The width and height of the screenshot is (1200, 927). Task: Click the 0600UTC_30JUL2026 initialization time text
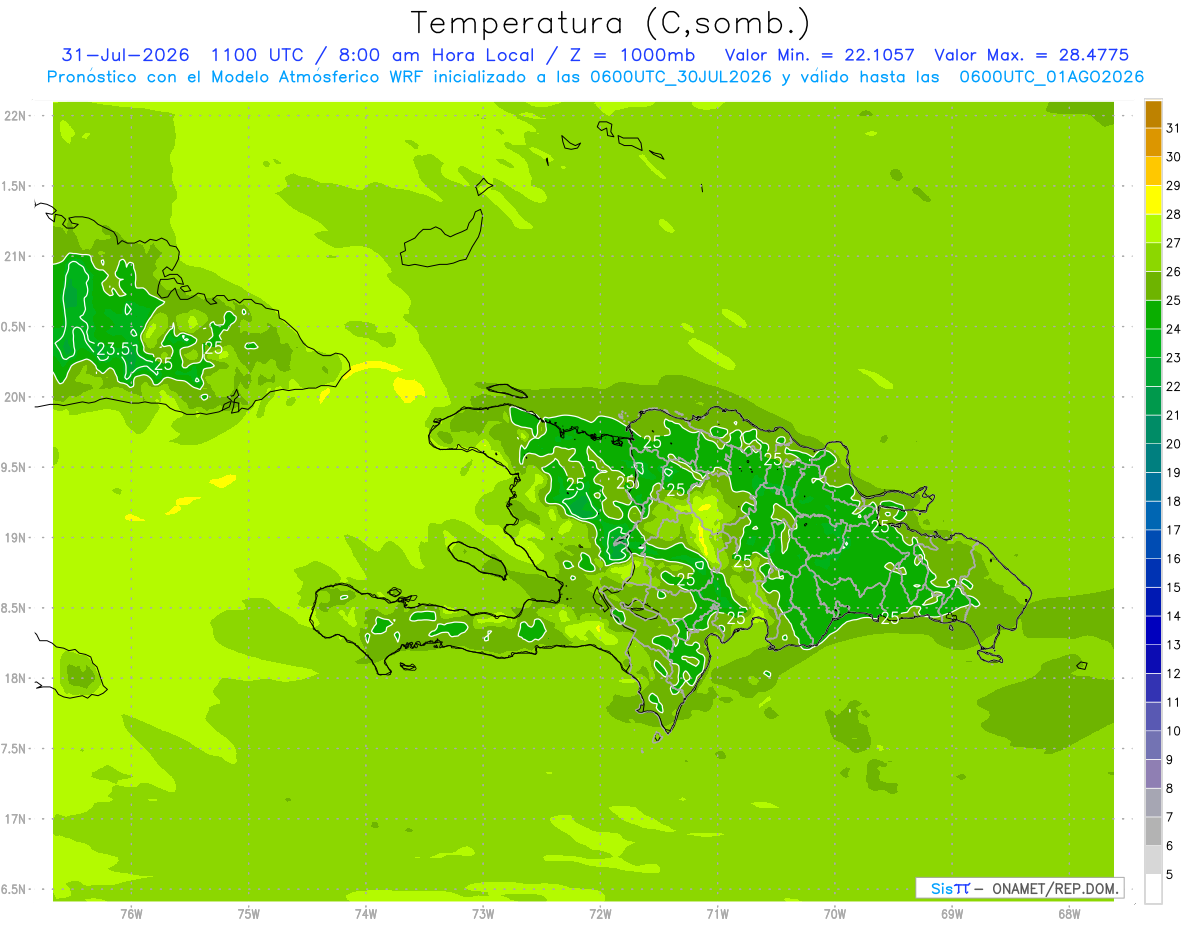click(x=681, y=77)
